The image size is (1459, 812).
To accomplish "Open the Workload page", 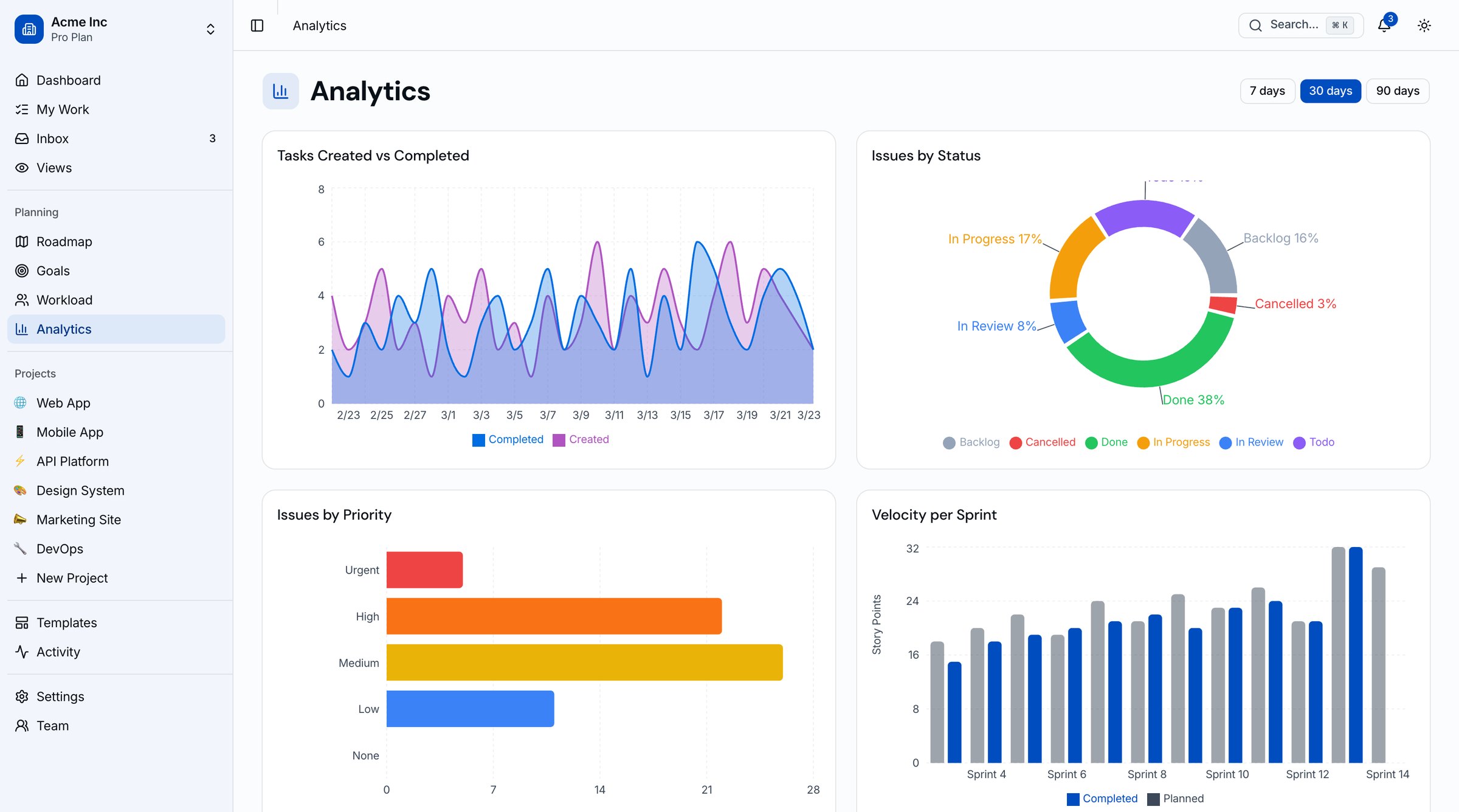I will [116, 300].
